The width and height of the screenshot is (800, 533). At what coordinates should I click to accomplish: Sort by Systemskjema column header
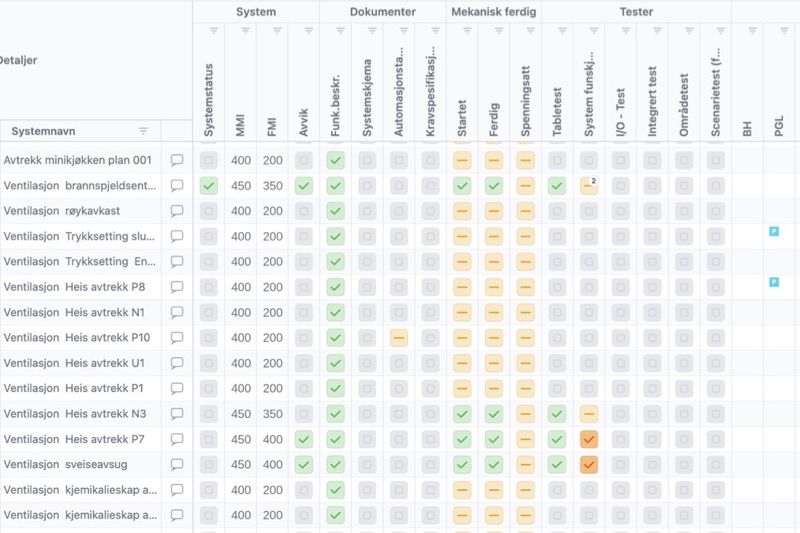coord(367,98)
